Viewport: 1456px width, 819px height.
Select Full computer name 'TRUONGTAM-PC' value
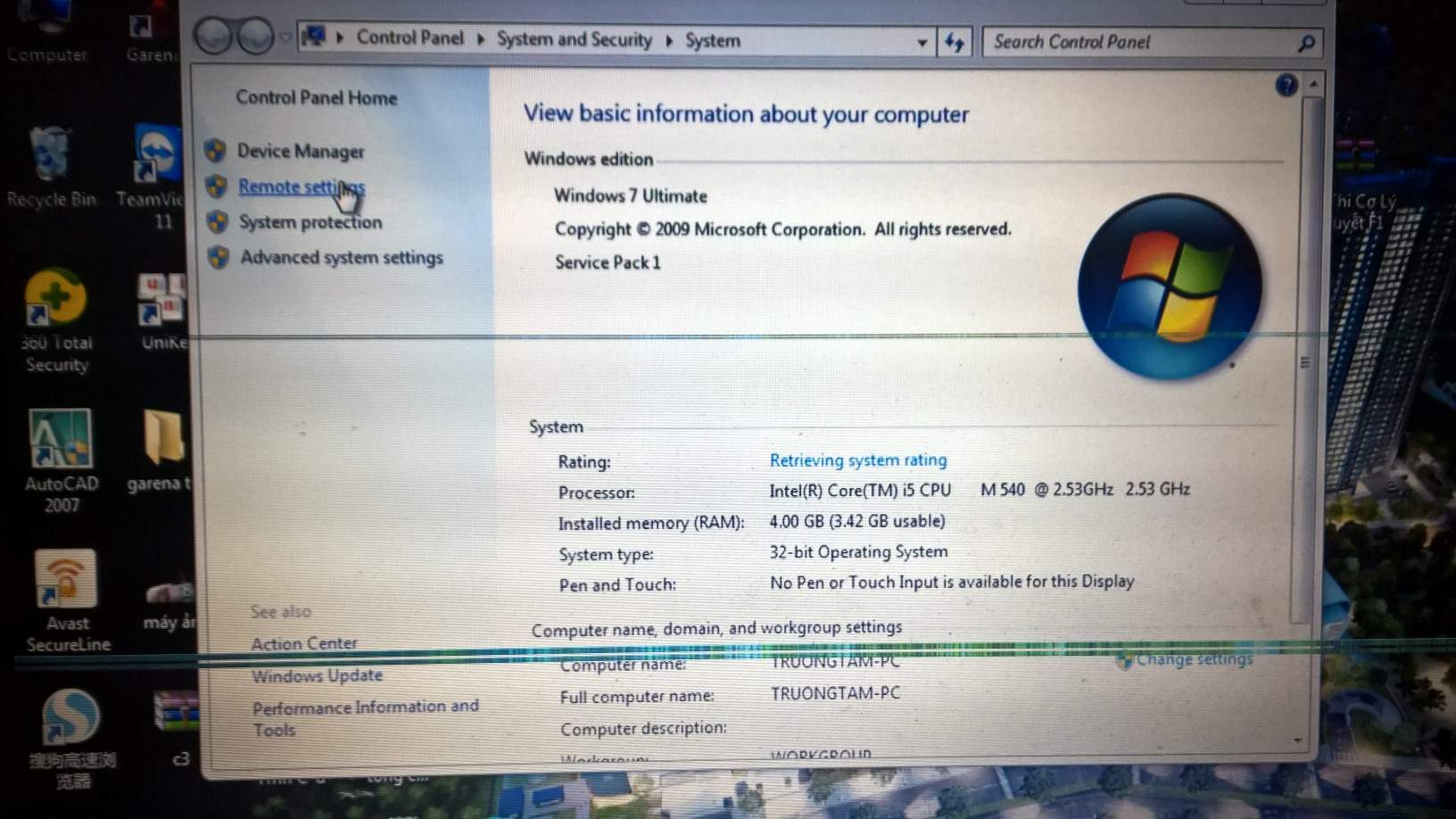[x=835, y=693]
